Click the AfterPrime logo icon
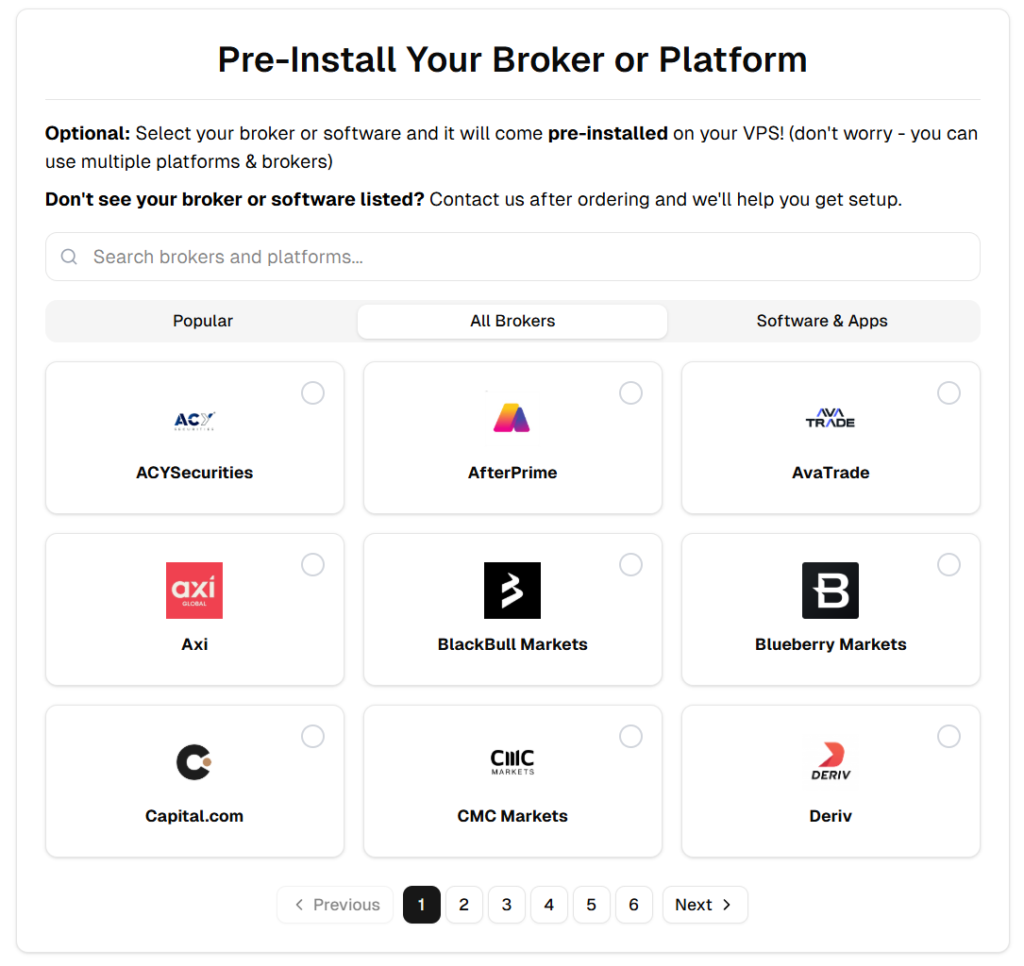 [x=512, y=418]
